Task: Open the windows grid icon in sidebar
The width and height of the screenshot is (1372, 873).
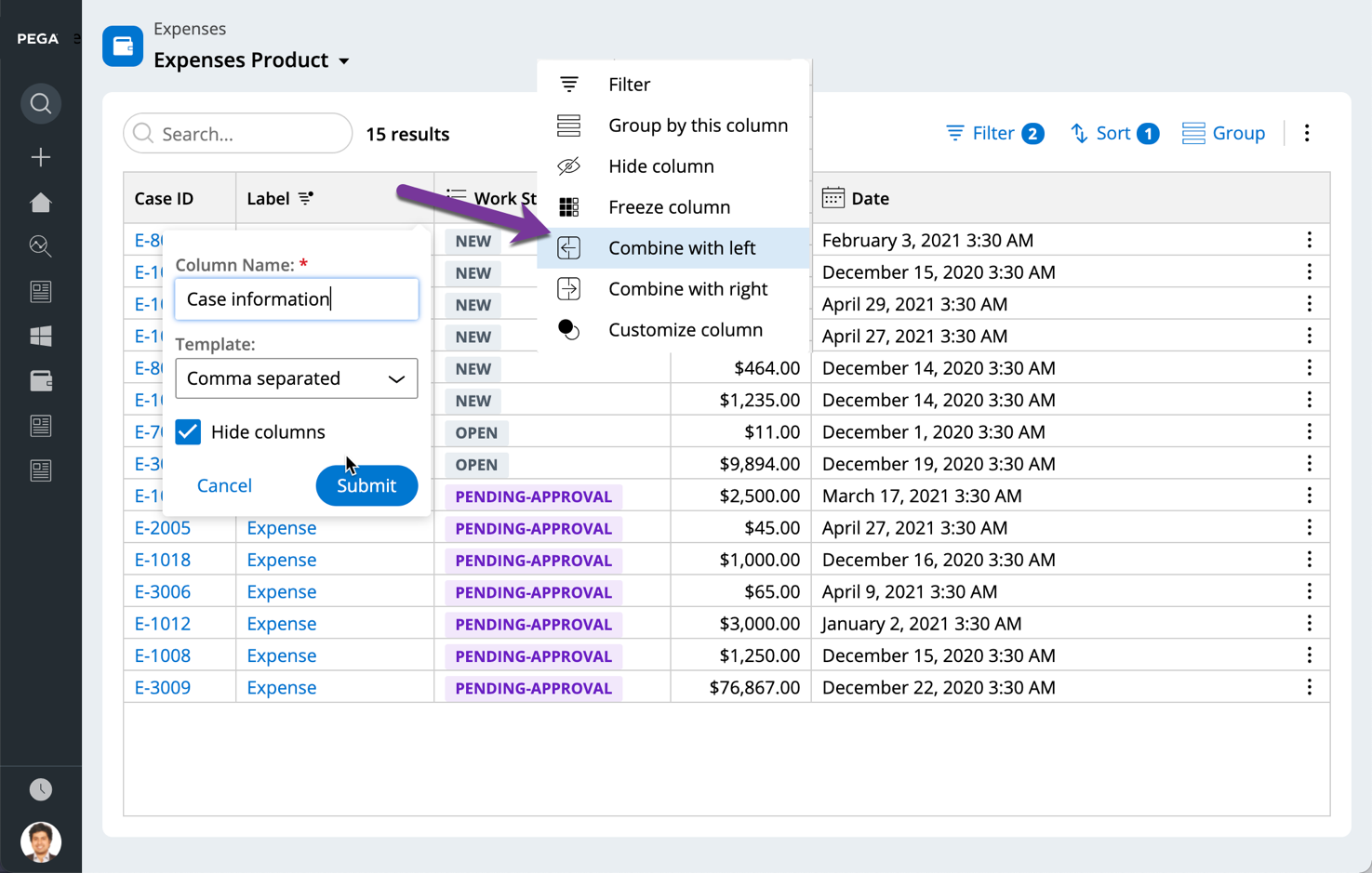Action: 40,336
